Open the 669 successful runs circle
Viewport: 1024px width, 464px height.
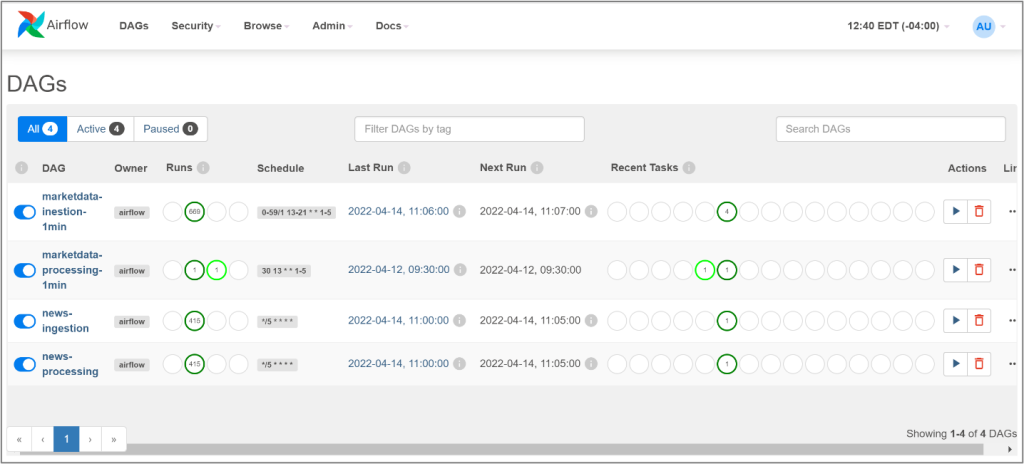(x=195, y=212)
